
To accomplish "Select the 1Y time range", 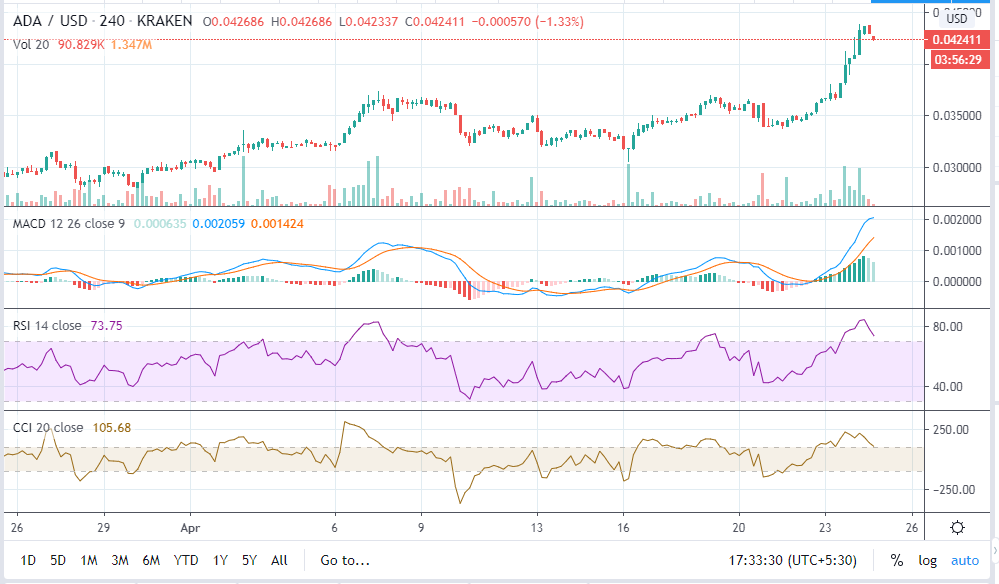I will (x=220, y=560).
